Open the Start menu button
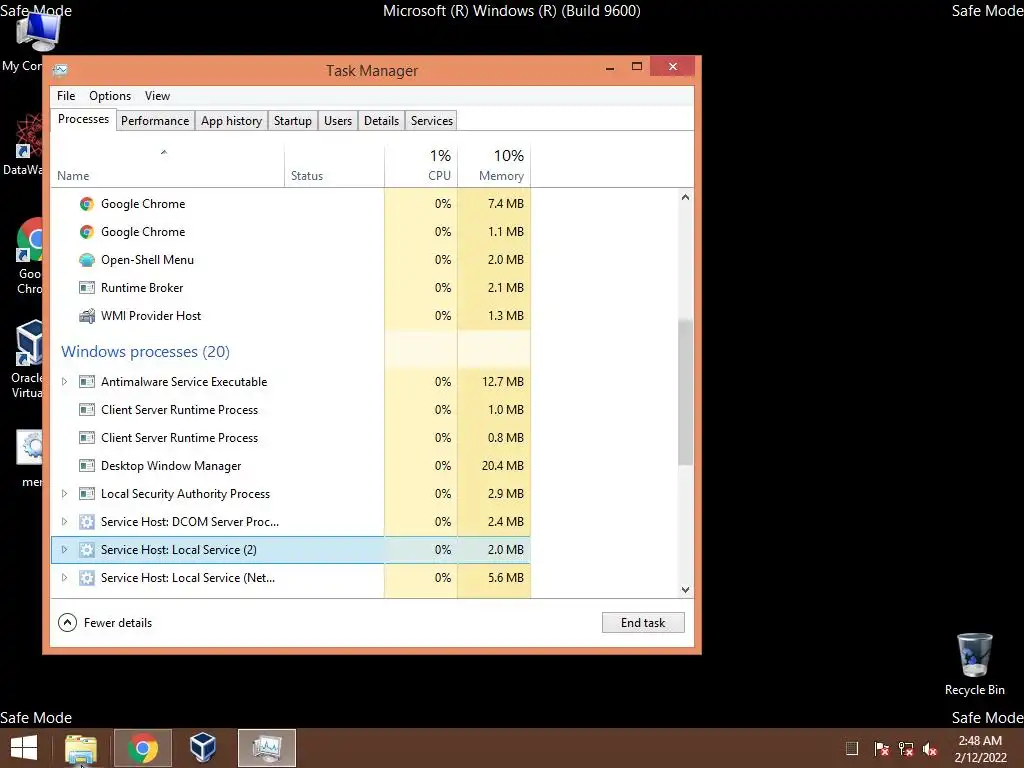The height and width of the screenshot is (768, 1024). (x=24, y=748)
